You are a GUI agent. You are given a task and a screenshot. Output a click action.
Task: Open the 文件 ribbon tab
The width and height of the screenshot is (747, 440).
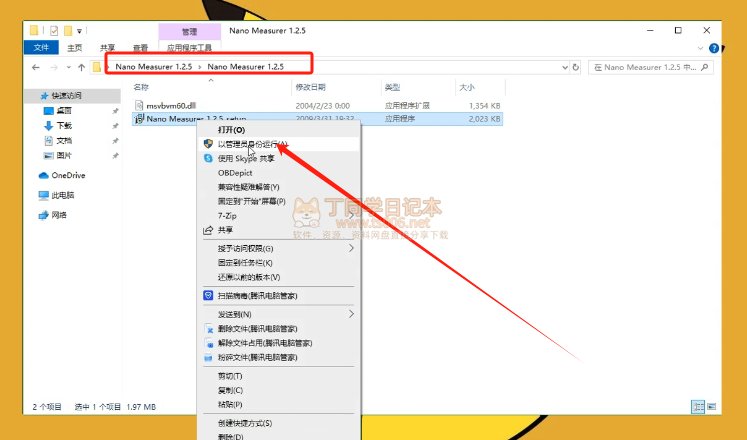click(x=41, y=48)
